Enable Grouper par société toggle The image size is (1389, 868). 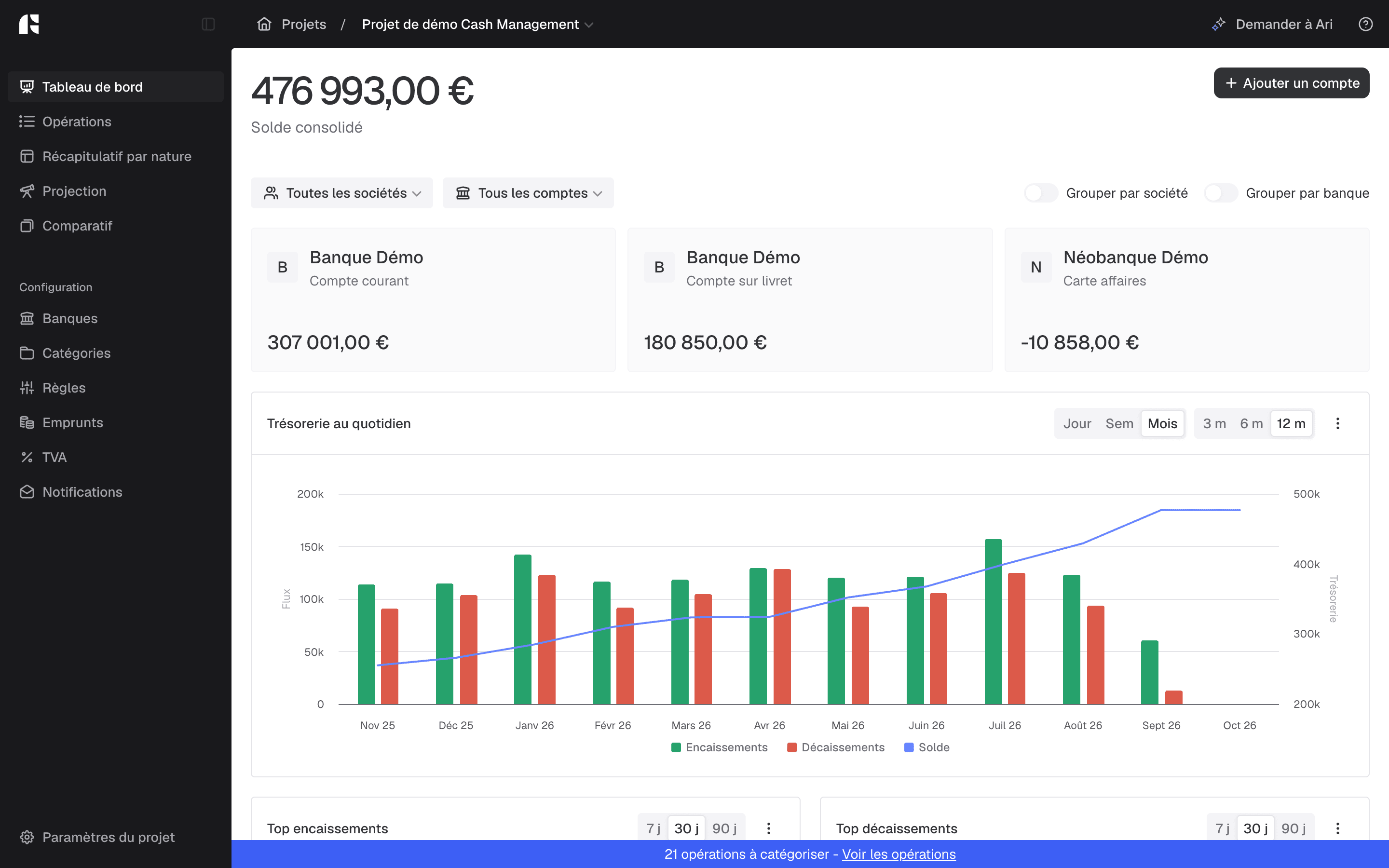click(x=1041, y=193)
